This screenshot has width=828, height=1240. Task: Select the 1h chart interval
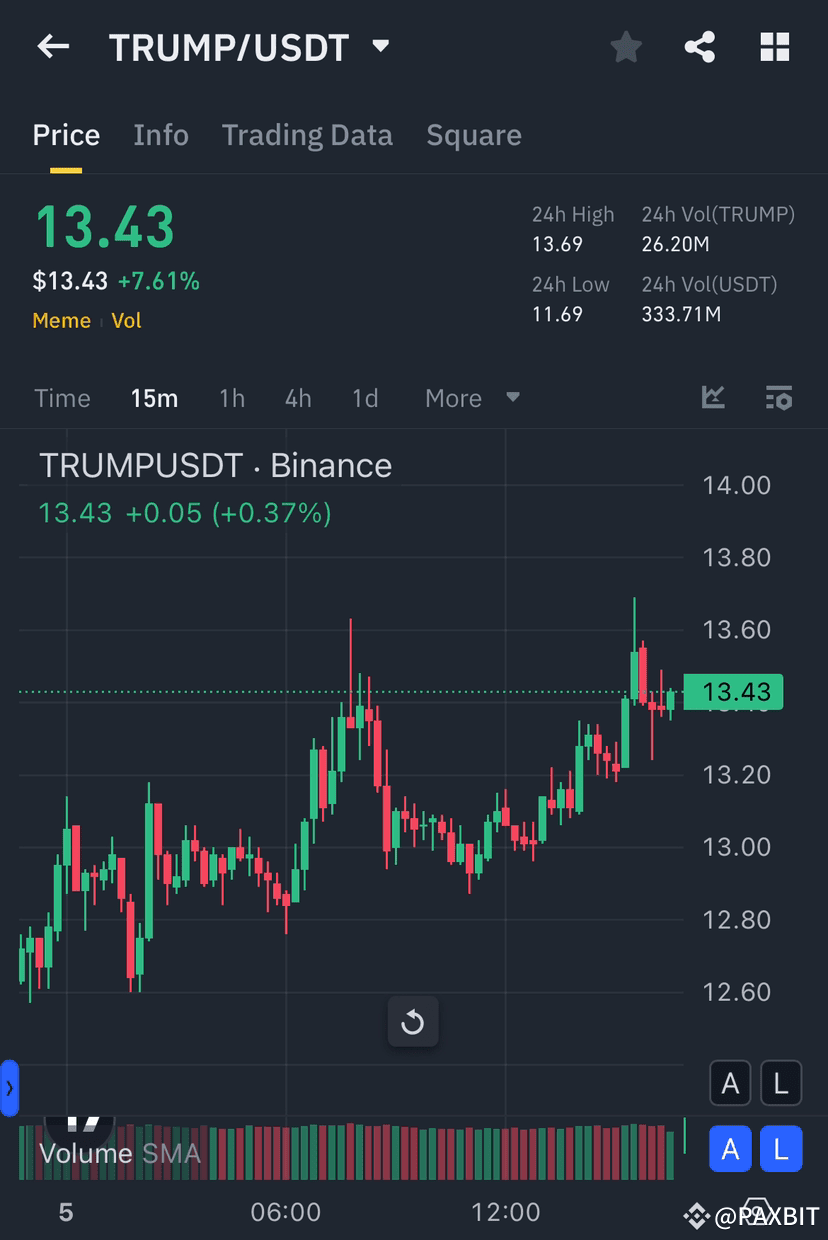(232, 398)
